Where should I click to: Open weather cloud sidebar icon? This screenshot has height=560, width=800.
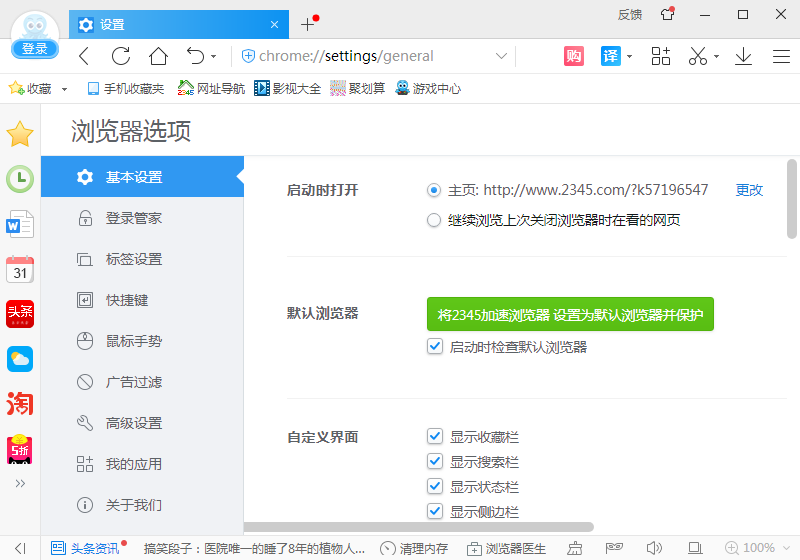[x=20, y=359]
